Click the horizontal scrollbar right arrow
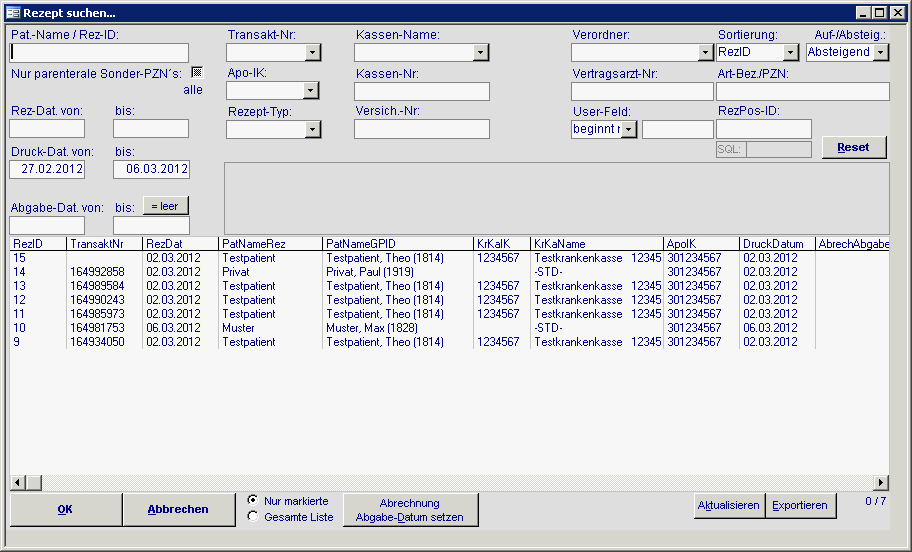This screenshot has width=912, height=552. (881, 482)
